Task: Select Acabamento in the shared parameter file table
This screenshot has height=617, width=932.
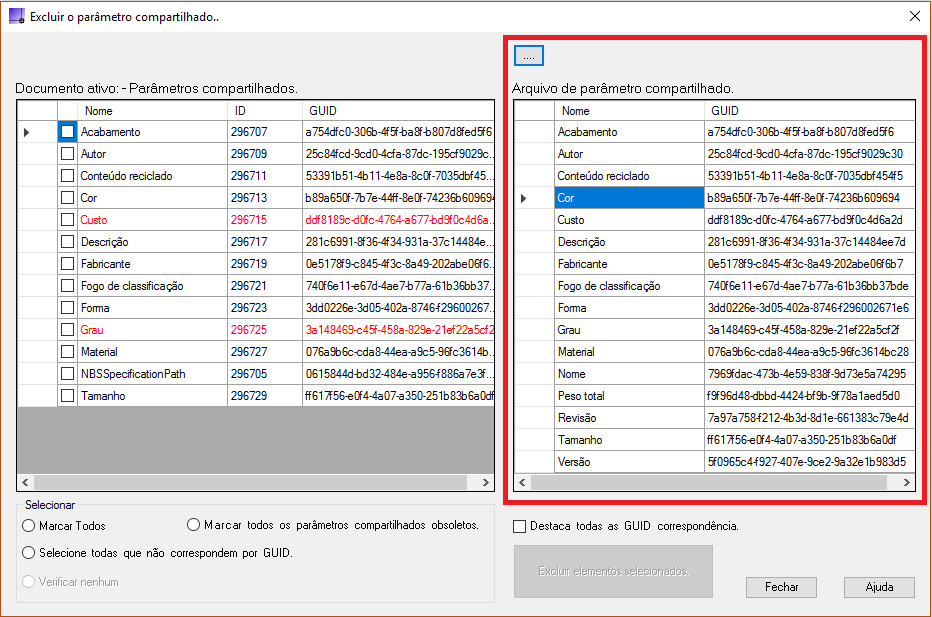Action: [629, 131]
